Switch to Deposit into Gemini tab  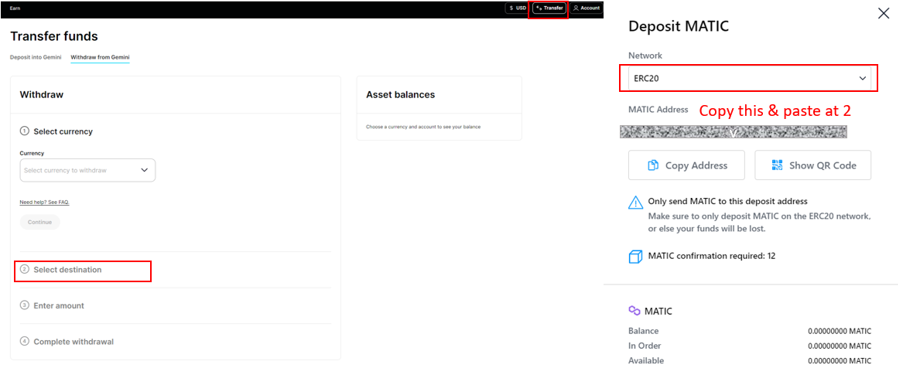pyautogui.click(x=36, y=57)
